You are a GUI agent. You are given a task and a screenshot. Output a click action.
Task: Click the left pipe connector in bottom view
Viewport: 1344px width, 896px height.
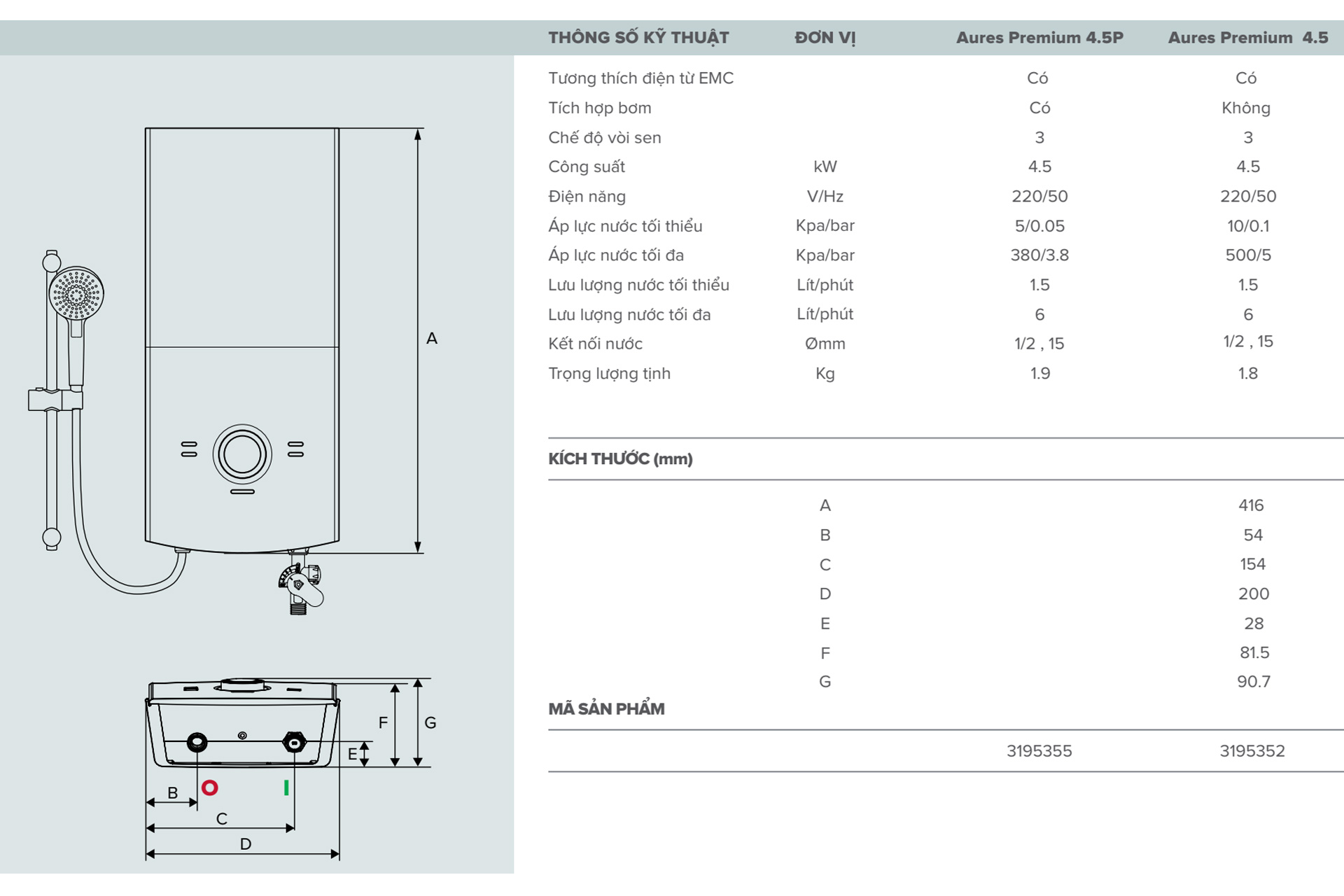(197, 743)
